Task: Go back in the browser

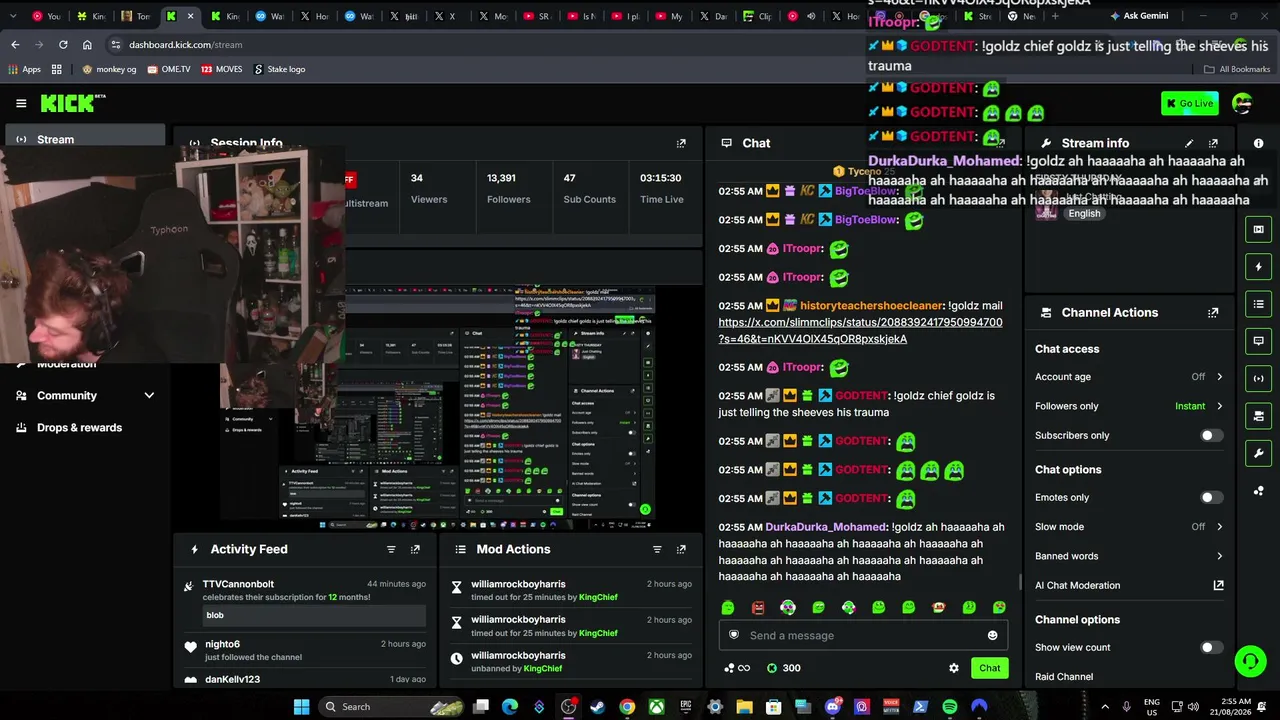Action: [15, 44]
